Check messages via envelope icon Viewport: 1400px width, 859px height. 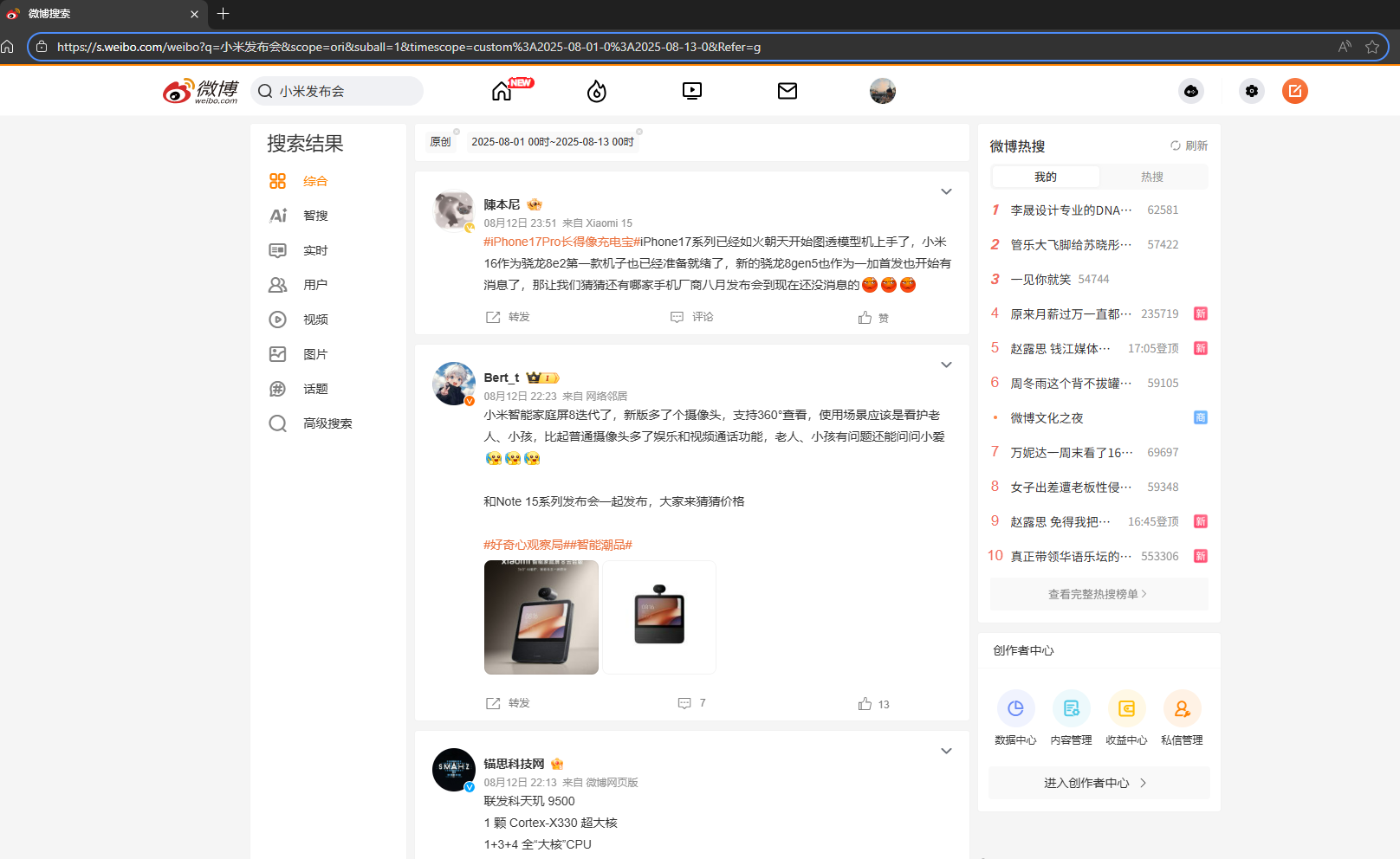pos(787,90)
